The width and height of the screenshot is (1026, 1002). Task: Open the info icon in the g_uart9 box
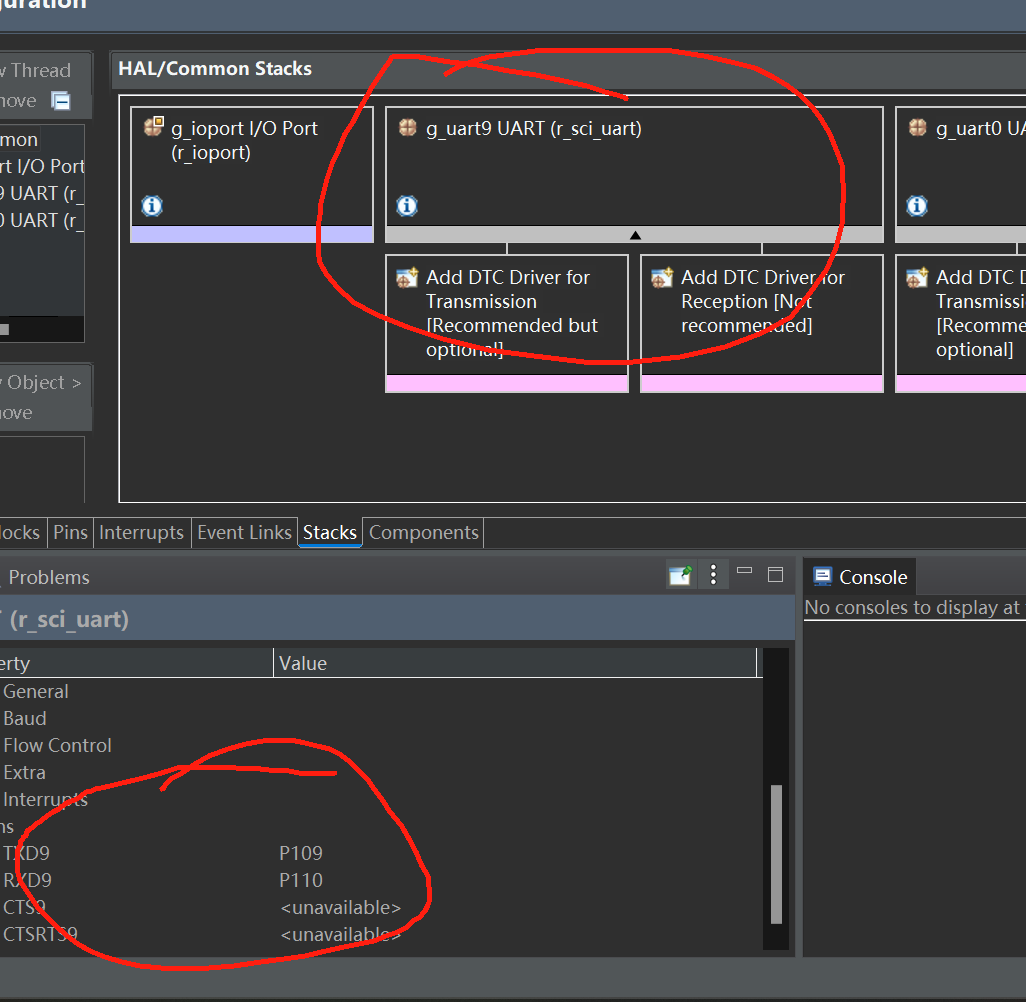[407, 206]
